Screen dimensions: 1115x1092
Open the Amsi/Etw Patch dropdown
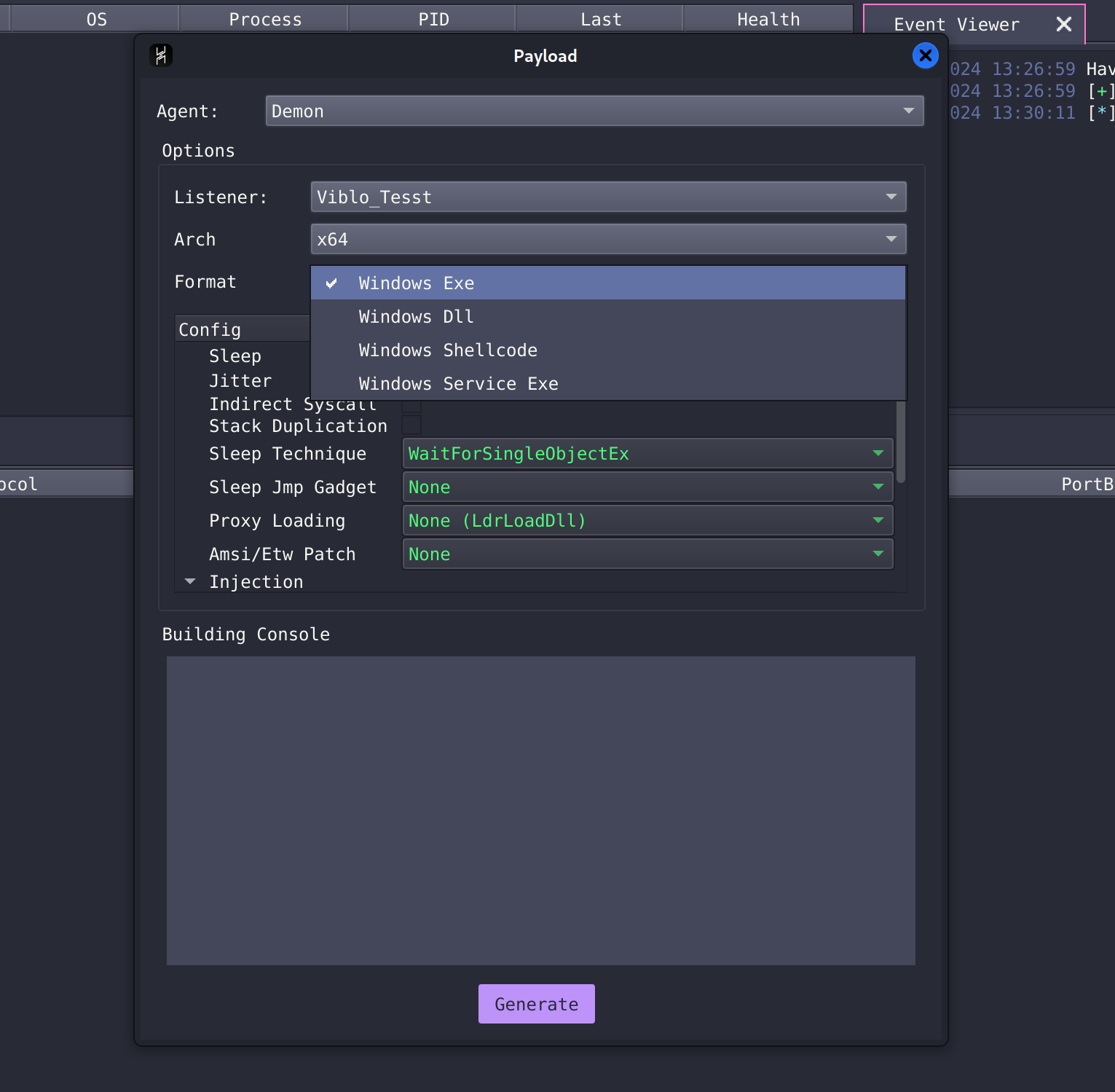(x=647, y=554)
